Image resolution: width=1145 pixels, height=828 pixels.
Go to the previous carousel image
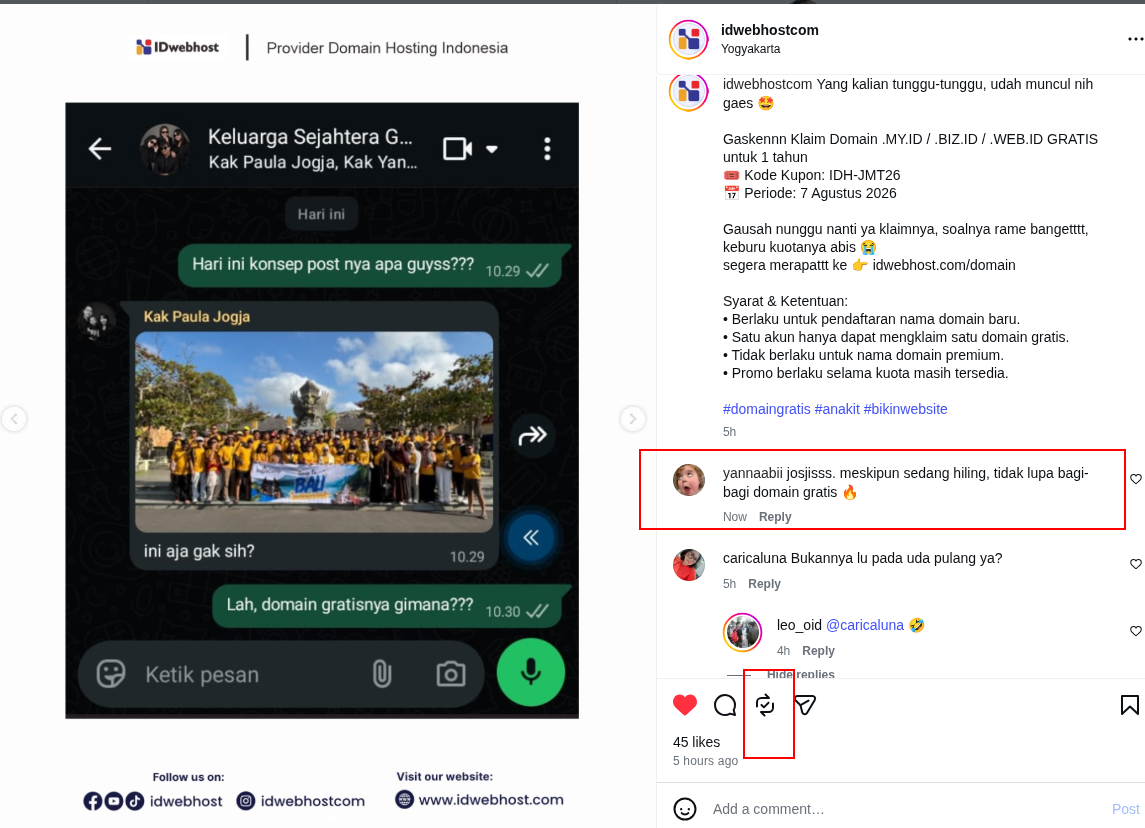click(x=14, y=418)
